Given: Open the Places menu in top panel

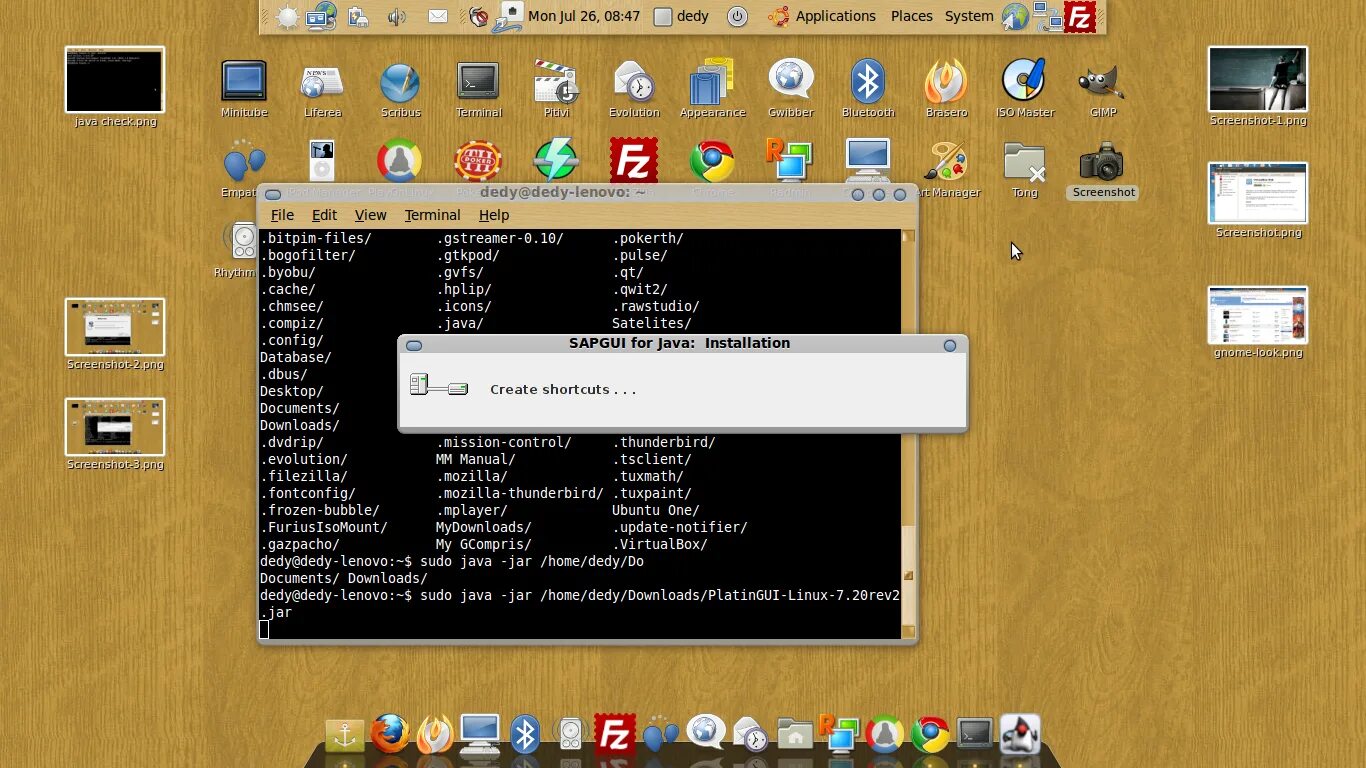Looking at the screenshot, I should click(911, 16).
